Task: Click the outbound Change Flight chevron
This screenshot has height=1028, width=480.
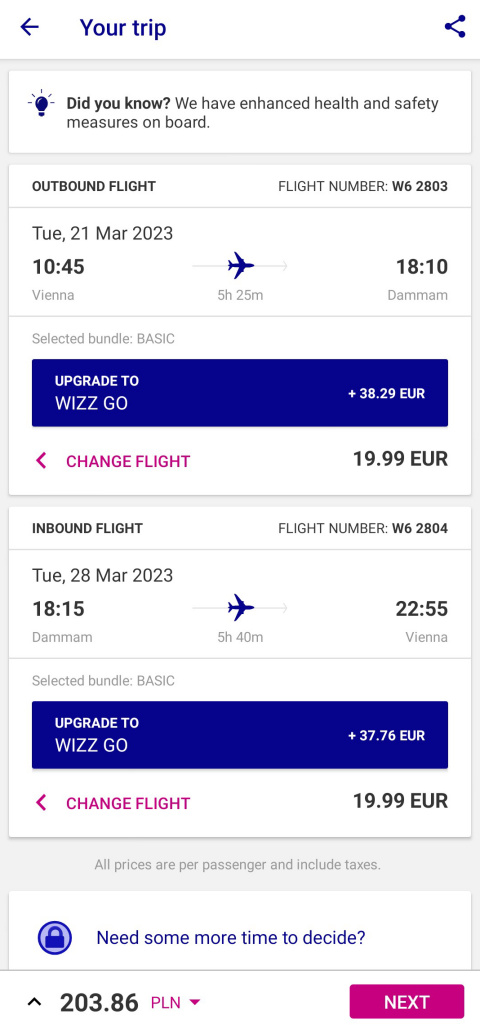Action: tap(41, 461)
